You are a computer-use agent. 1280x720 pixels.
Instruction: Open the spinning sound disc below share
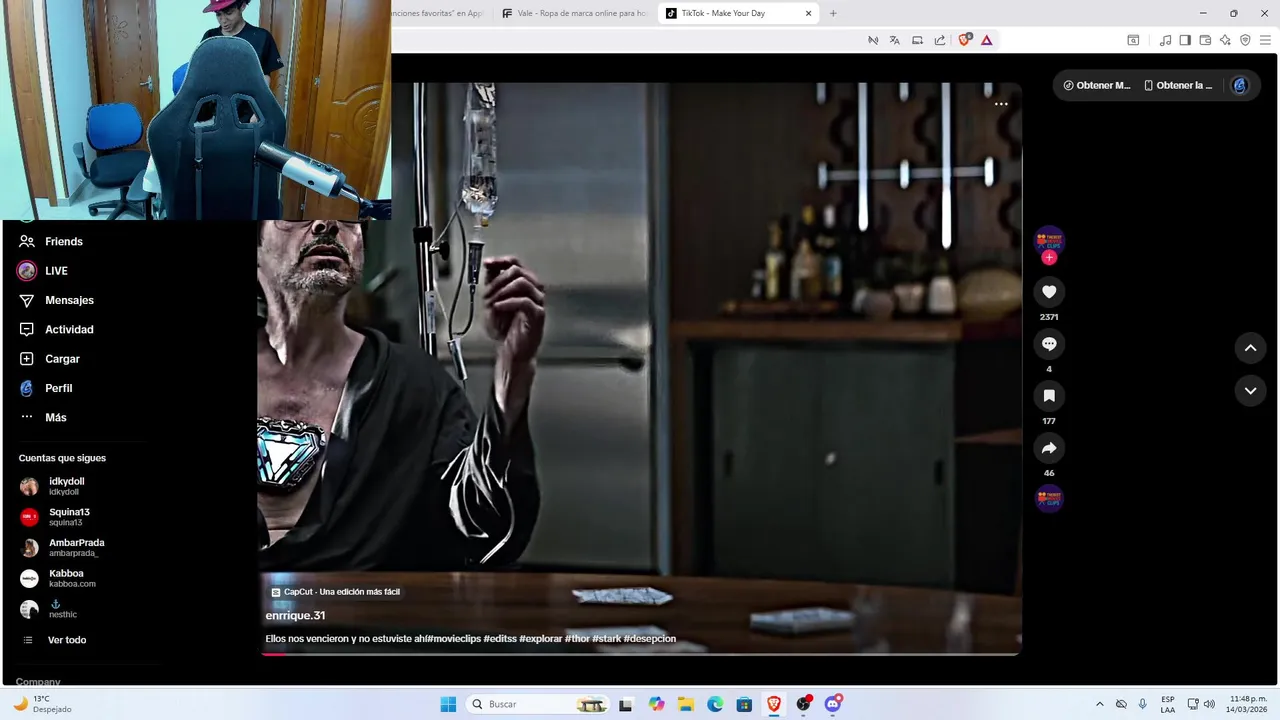(x=1049, y=498)
